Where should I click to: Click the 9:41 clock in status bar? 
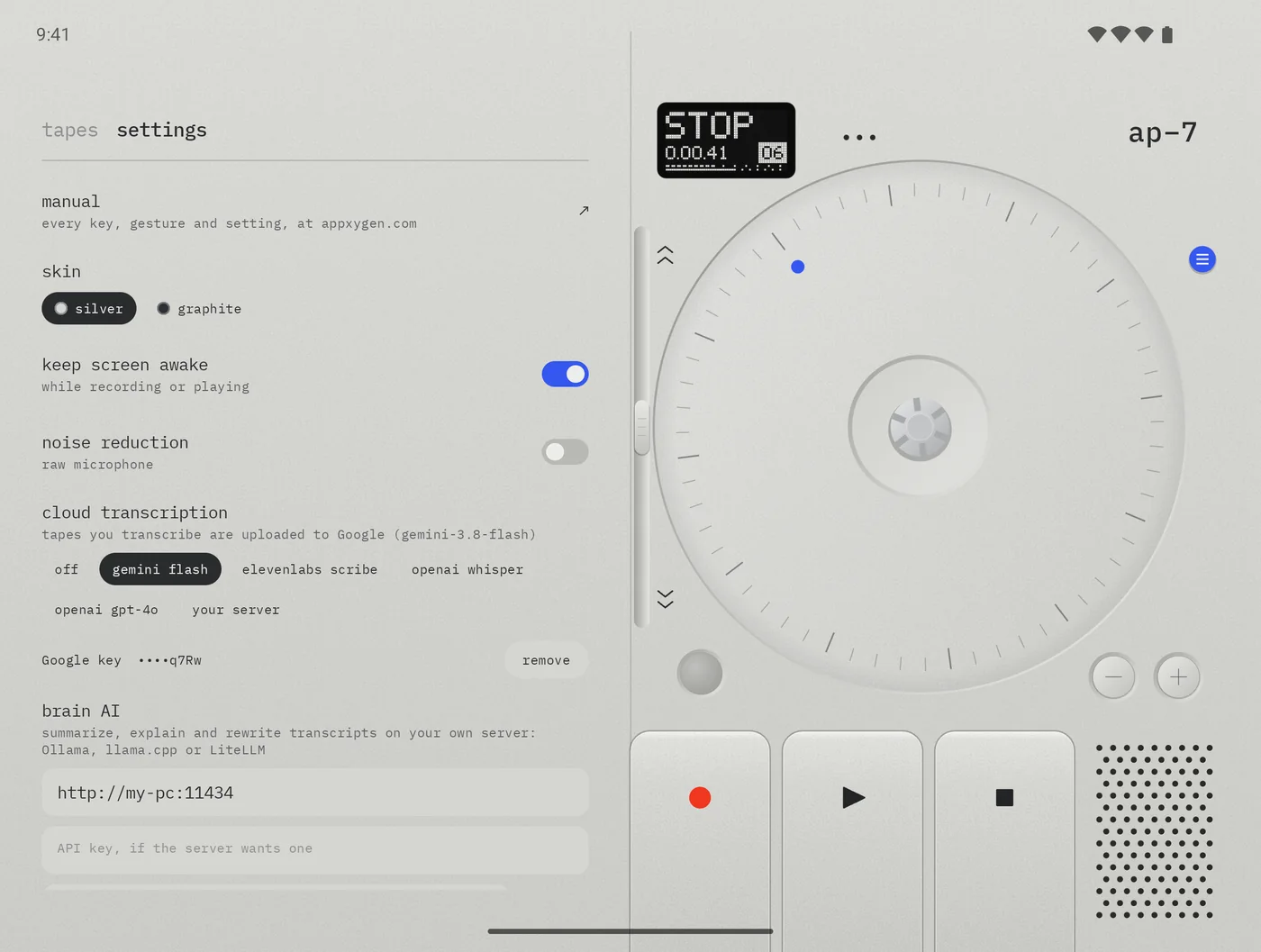point(53,34)
